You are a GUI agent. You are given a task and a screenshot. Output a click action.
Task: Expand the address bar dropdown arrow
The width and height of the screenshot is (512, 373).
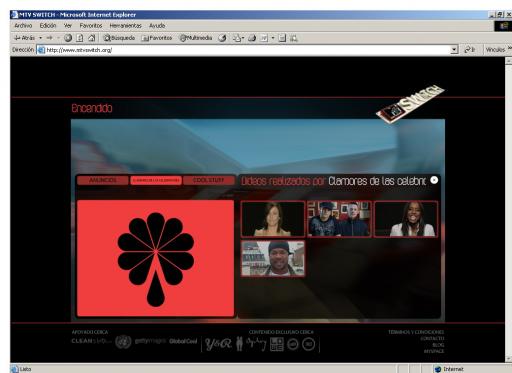(x=454, y=50)
